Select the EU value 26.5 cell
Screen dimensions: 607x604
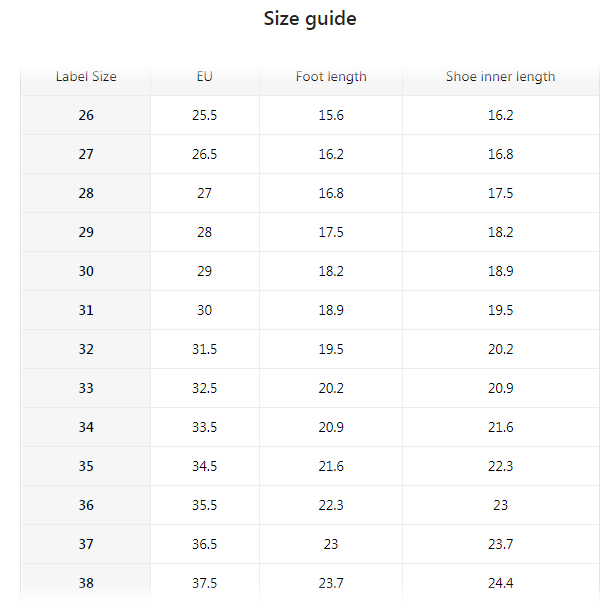[205, 155]
